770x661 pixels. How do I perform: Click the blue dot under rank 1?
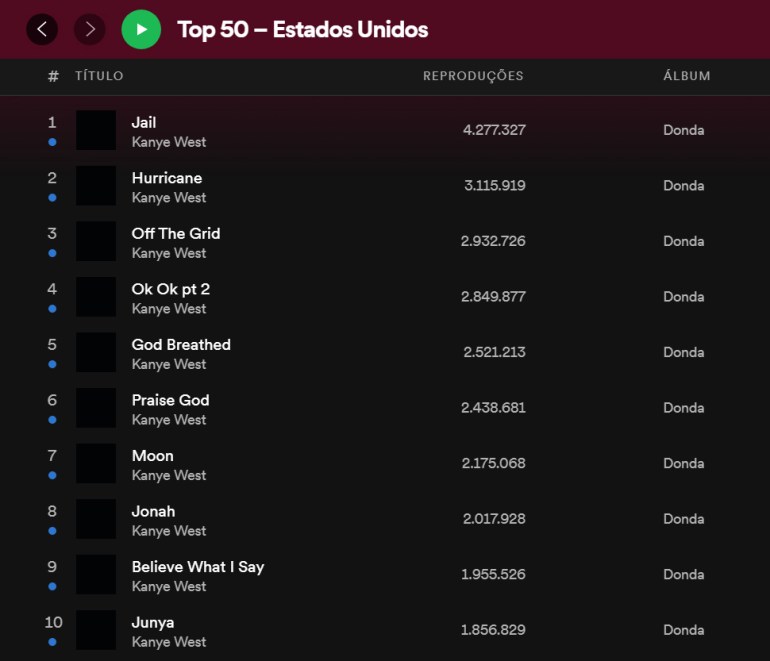52,142
